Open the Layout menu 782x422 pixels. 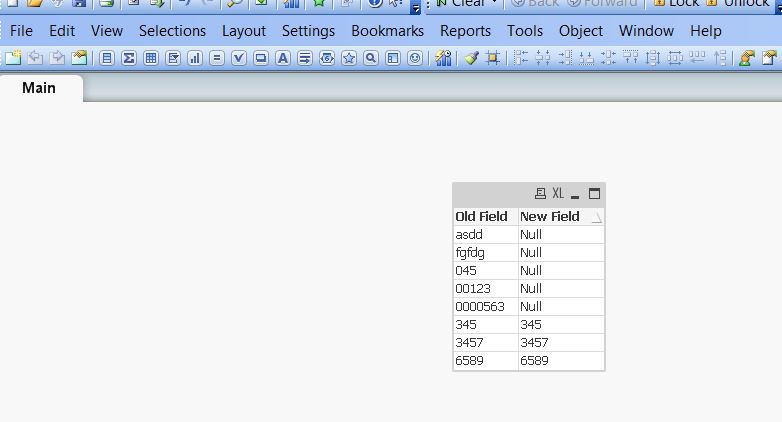[244, 31]
